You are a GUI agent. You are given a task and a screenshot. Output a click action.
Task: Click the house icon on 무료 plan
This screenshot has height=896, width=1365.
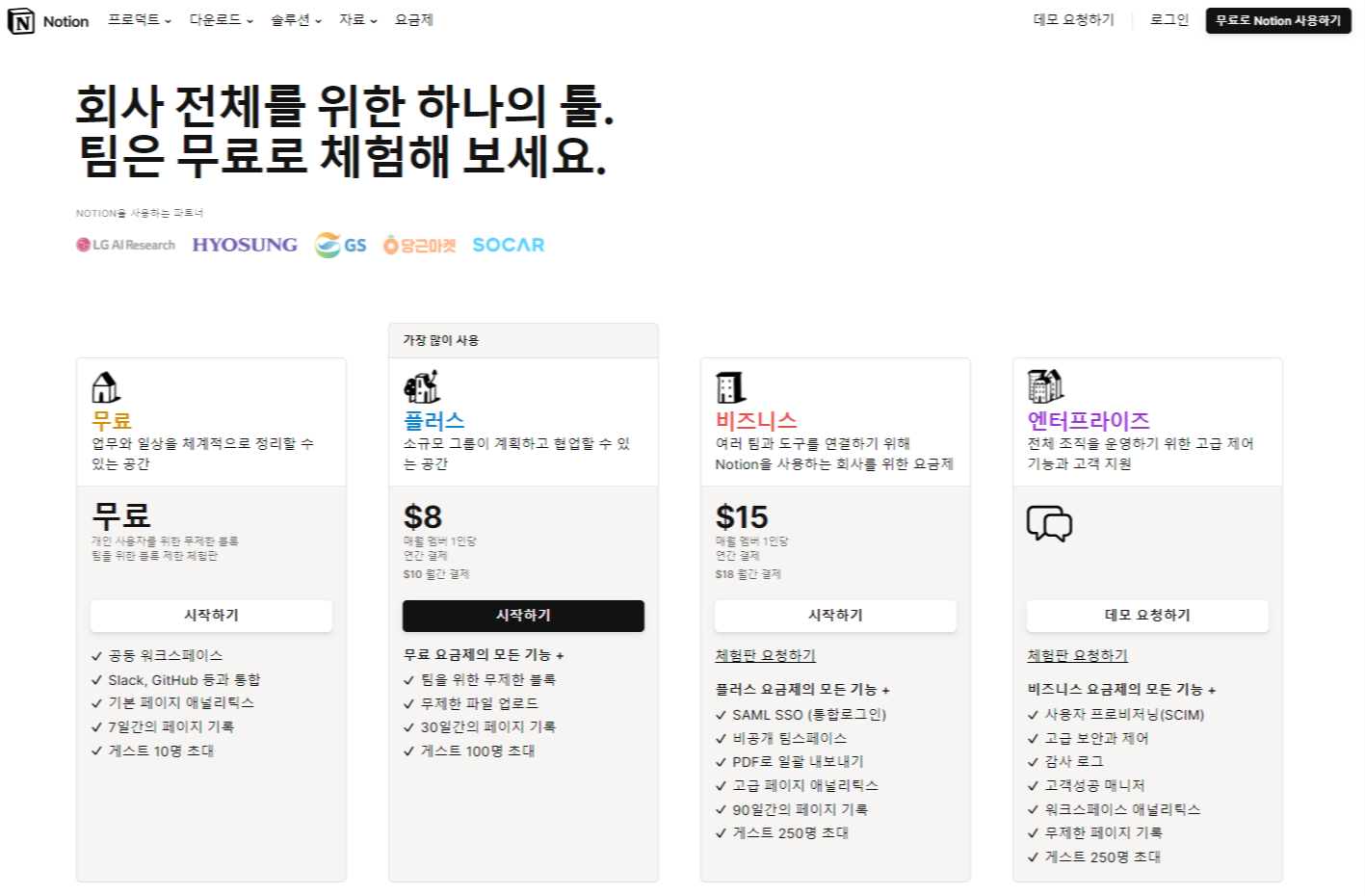point(106,387)
